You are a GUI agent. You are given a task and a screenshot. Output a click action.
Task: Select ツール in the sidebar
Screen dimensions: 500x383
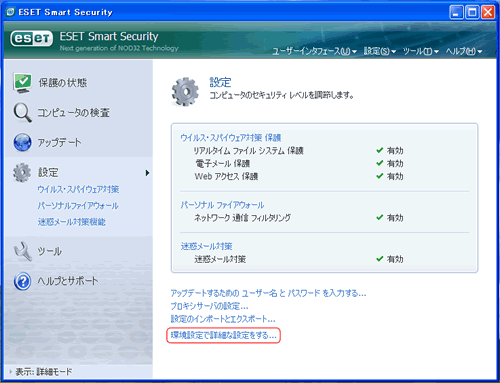(x=49, y=251)
